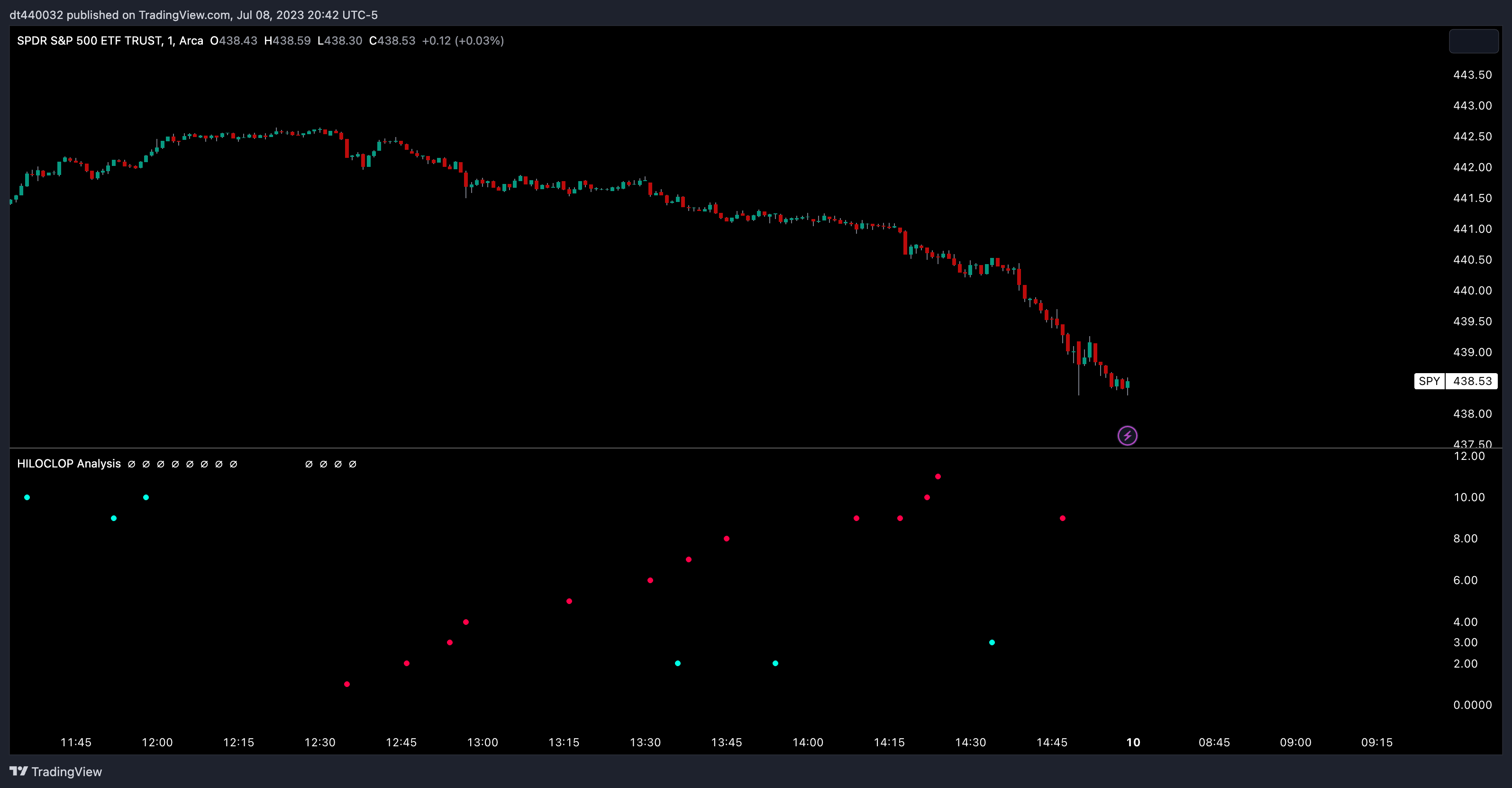Screen dimensions: 1512x788
Task: Click the 12:45 time axis label
Action: coord(401,742)
